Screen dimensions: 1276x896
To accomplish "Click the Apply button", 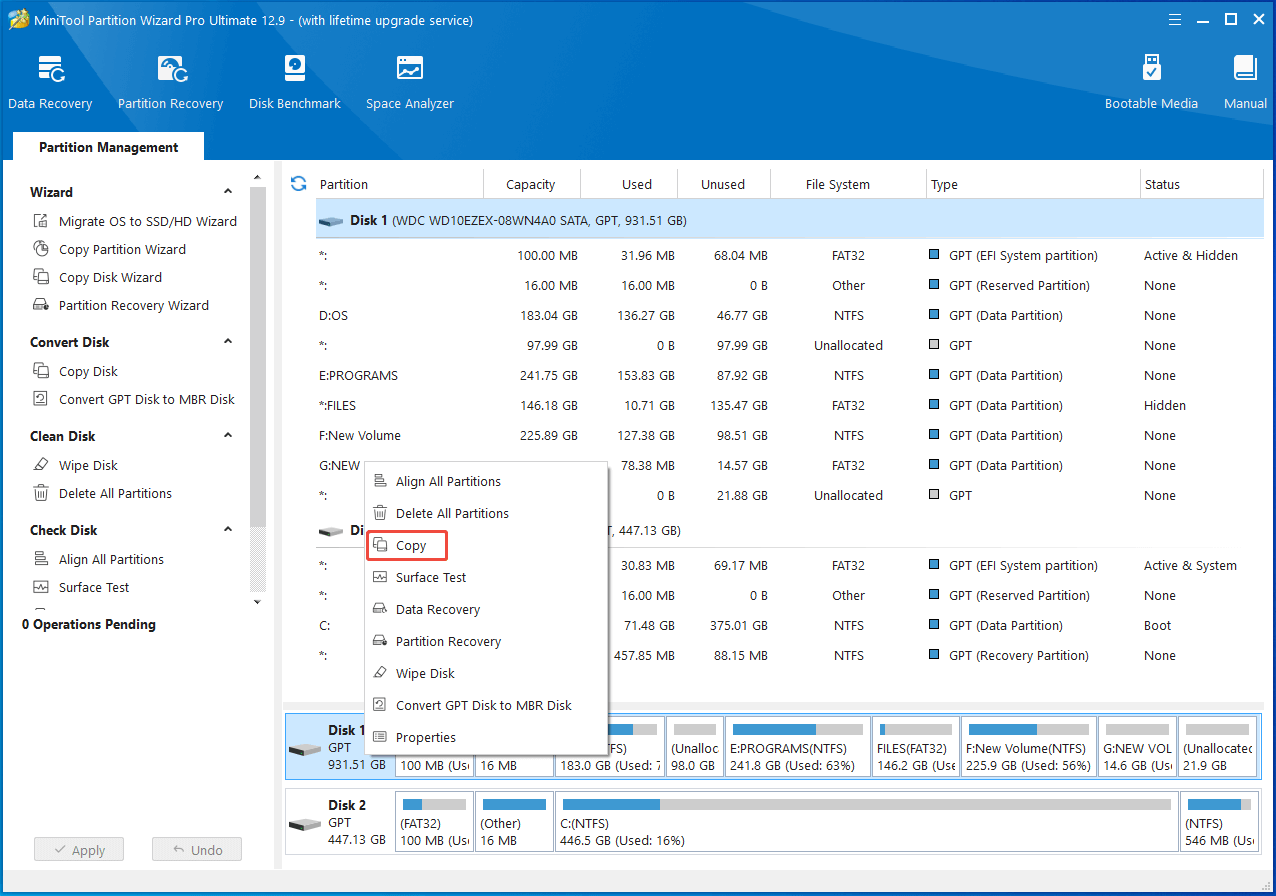I will pyautogui.click(x=78, y=850).
